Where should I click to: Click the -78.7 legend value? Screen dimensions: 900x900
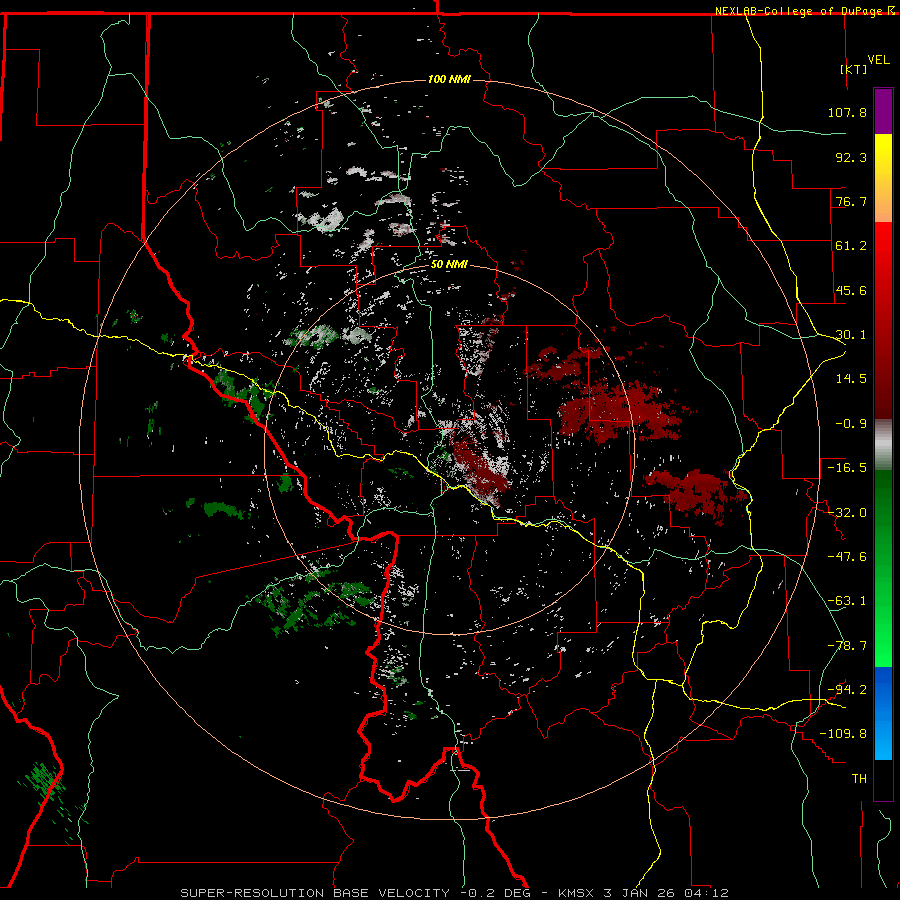point(847,646)
